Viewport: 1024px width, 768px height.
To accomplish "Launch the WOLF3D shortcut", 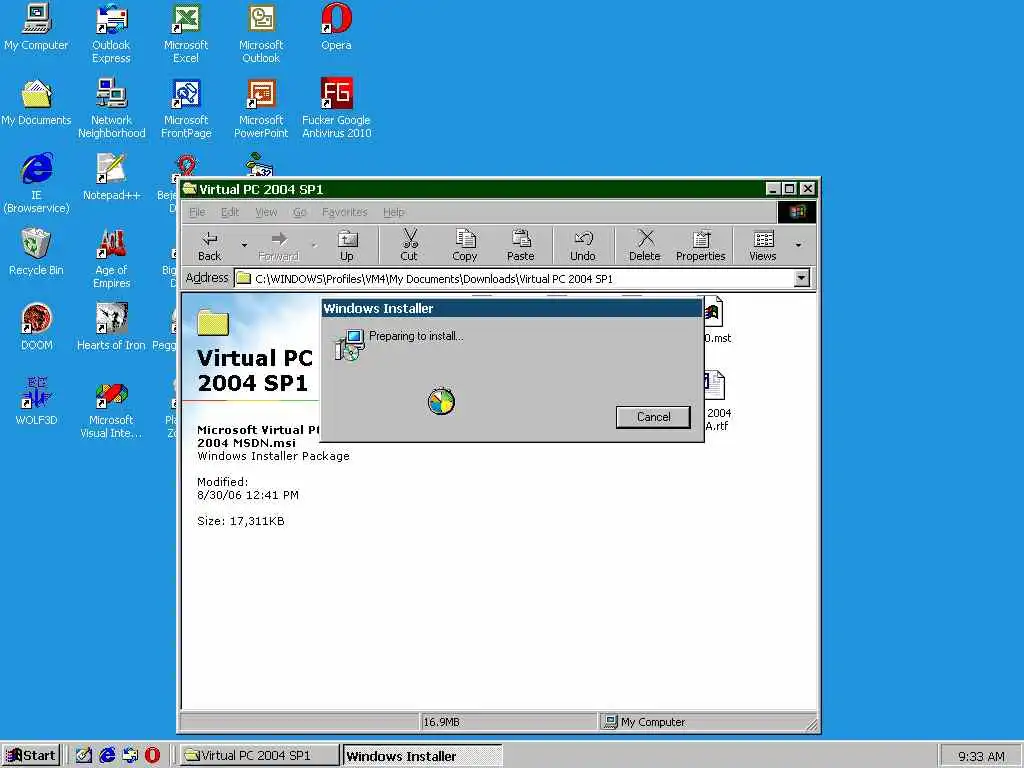I will (x=36, y=403).
